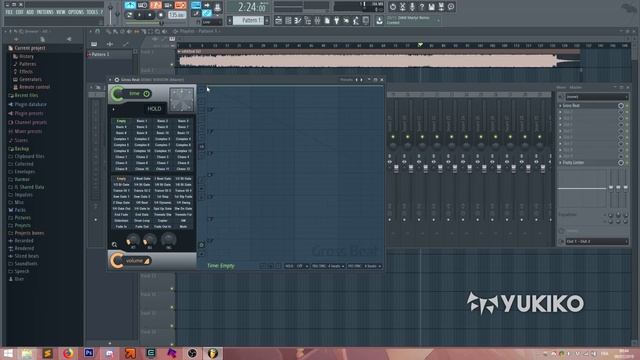Screen dimensions: 640x360
Task: Open File Explorer from the taskbar
Action: pos(27,353)
